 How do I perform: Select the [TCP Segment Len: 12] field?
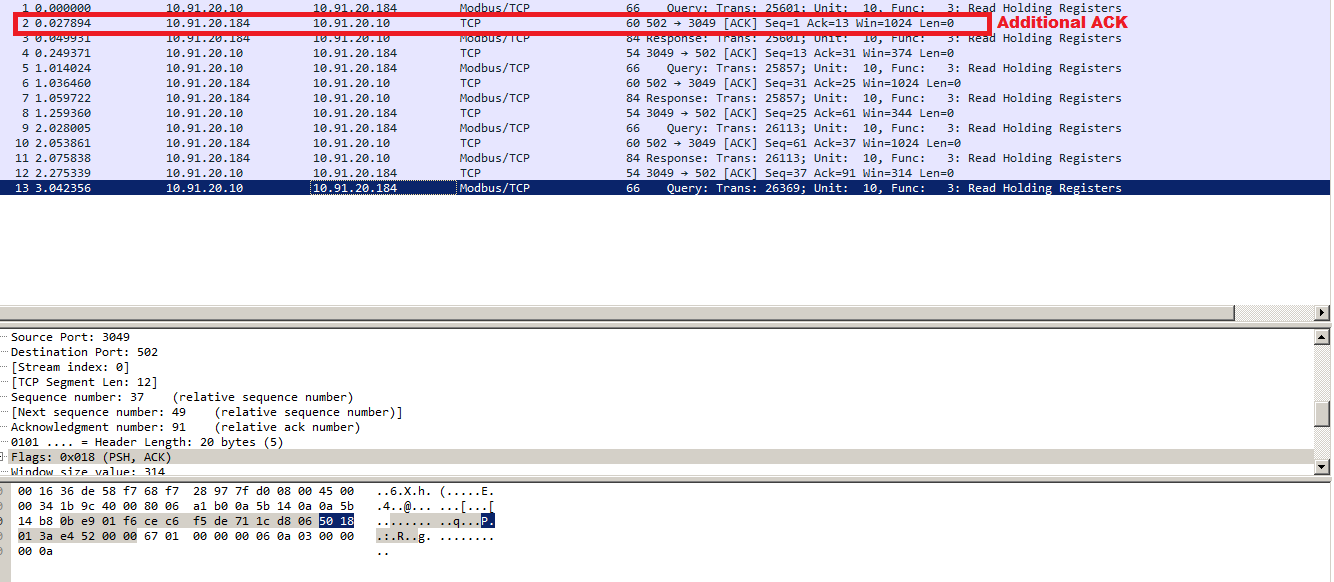(84, 382)
